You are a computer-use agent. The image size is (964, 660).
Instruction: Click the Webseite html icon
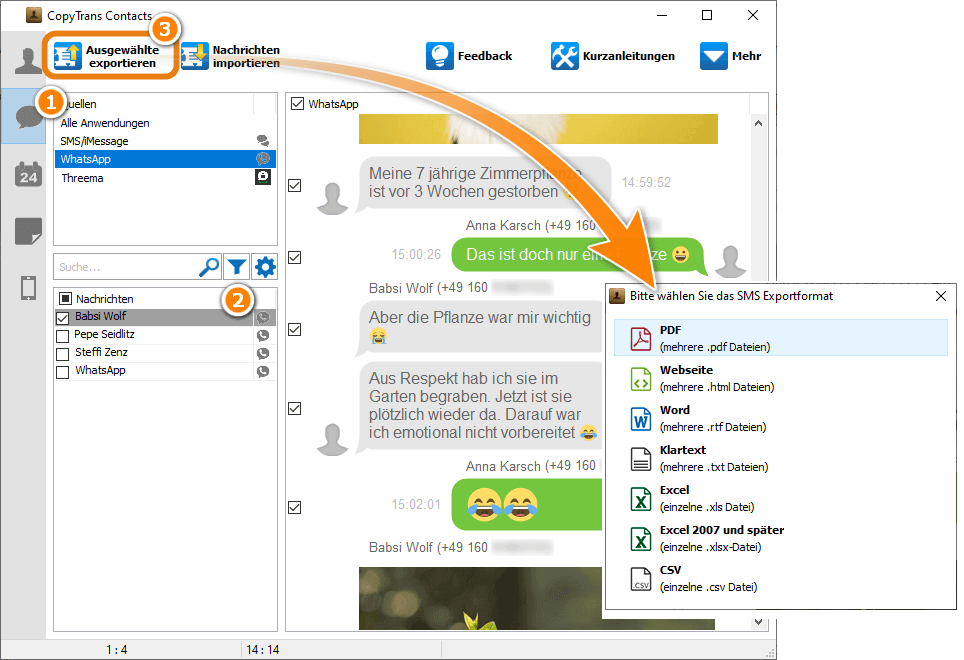pos(641,379)
